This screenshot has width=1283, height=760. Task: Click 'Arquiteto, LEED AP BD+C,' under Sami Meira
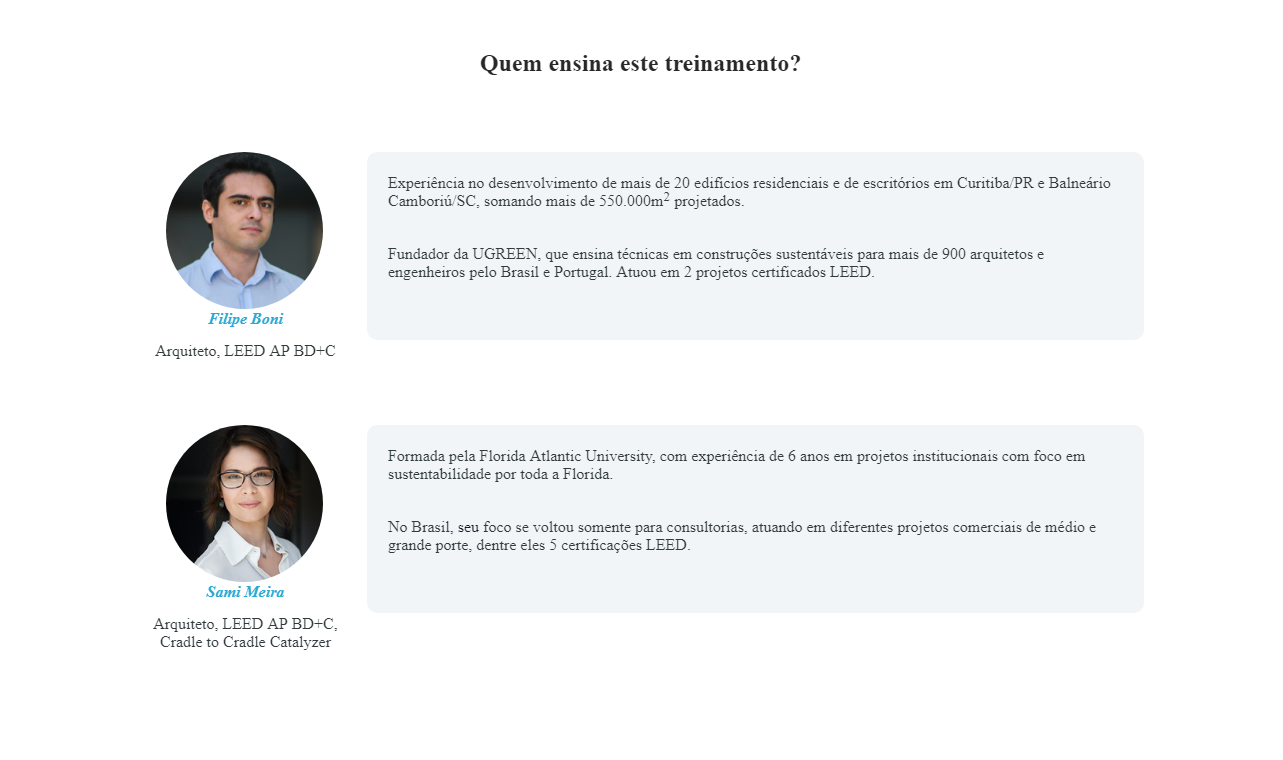click(x=245, y=624)
